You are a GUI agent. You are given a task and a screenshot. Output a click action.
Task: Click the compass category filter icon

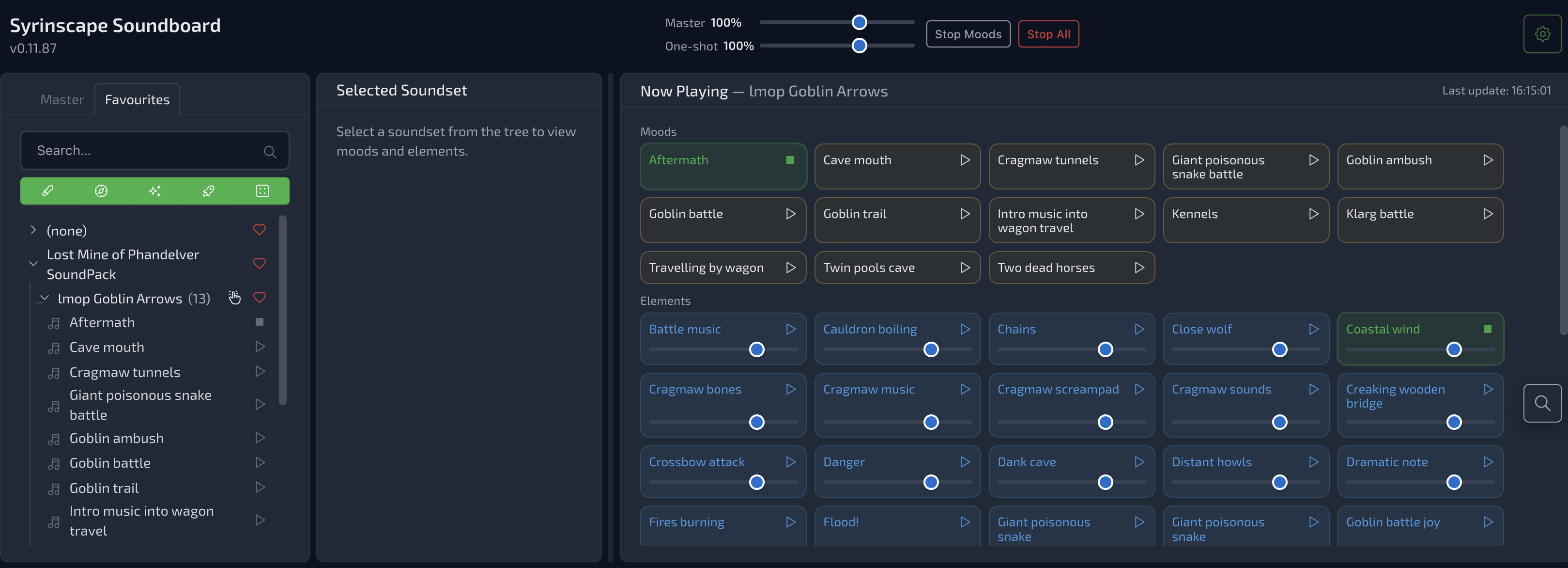click(x=101, y=191)
